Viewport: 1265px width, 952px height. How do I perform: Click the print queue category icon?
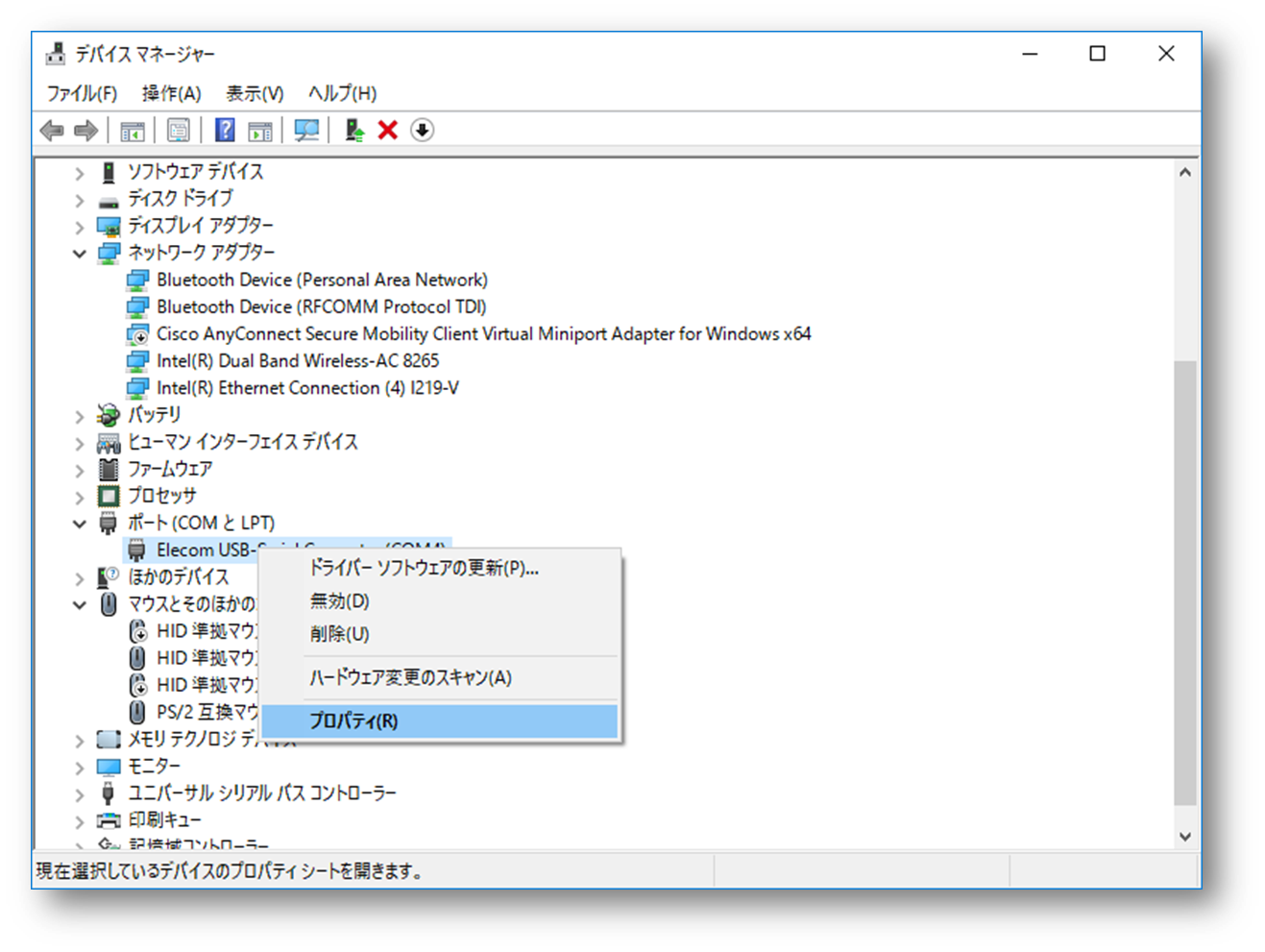point(109,819)
